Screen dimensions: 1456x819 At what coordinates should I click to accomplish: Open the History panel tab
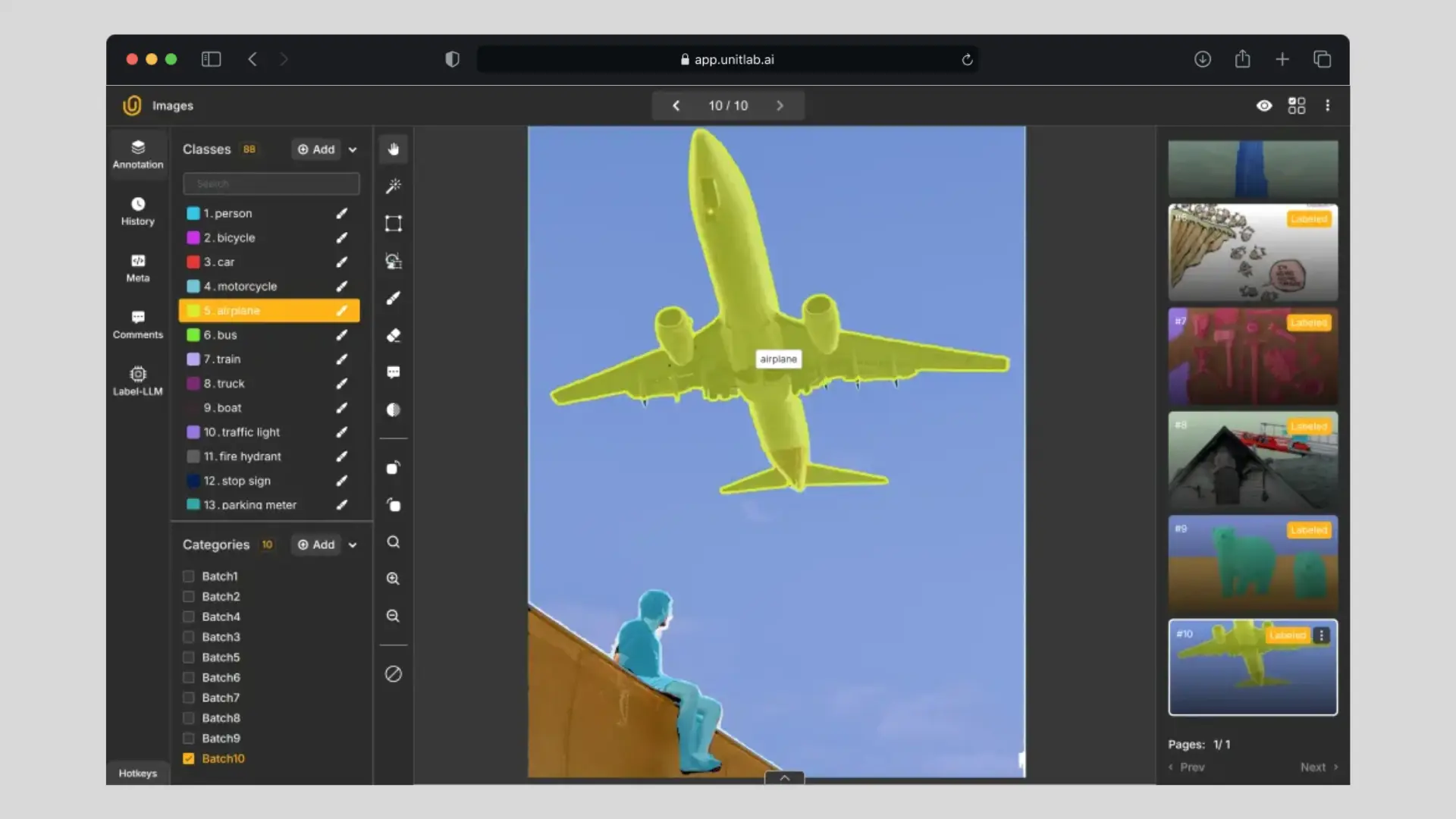click(137, 211)
